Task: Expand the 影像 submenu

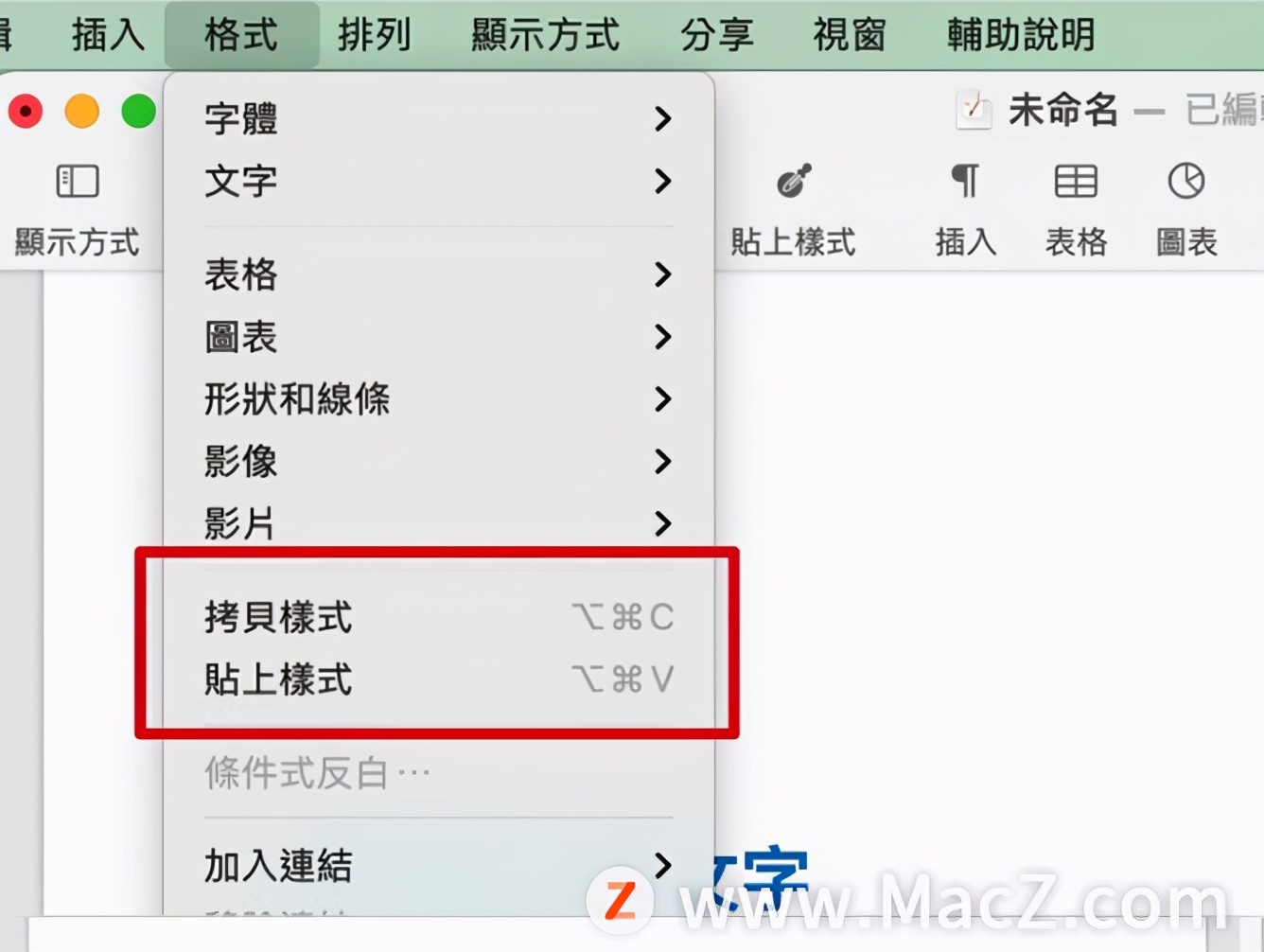Action: [438, 462]
